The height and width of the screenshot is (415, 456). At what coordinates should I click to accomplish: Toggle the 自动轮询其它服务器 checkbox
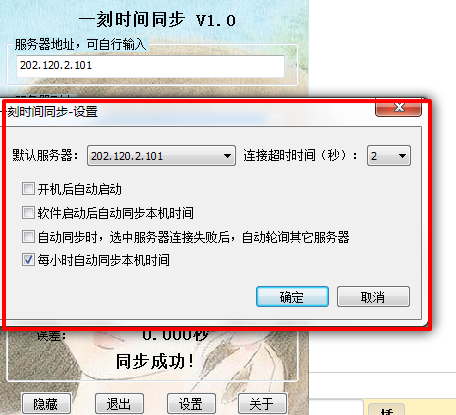(x=28, y=237)
